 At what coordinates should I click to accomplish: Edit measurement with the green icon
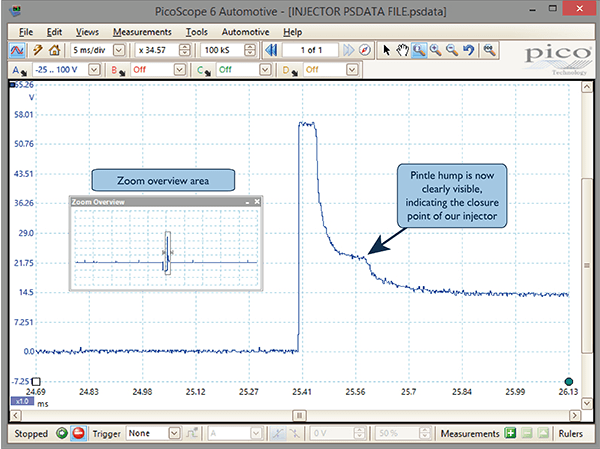pos(543,433)
